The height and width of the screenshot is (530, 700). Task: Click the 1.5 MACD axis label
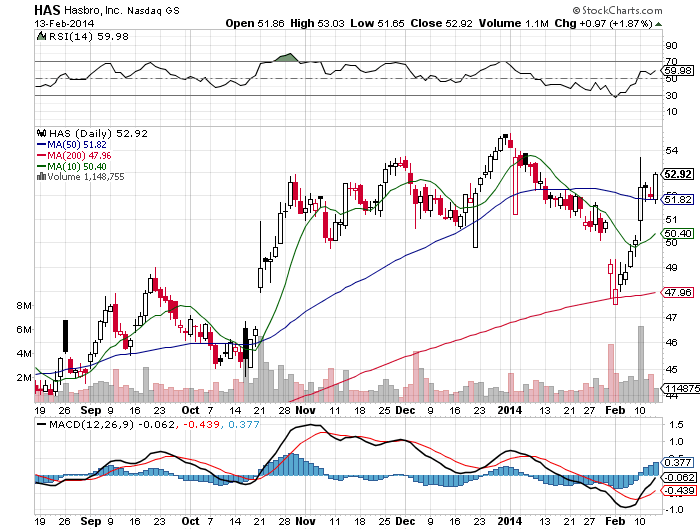(676, 425)
